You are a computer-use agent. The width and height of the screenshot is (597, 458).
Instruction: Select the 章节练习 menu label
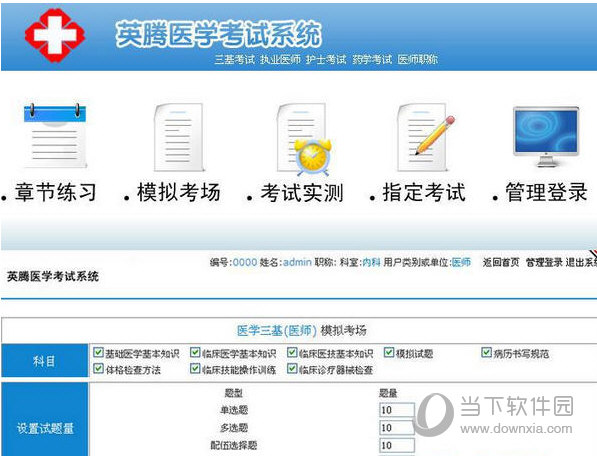pyautogui.click(x=56, y=192)
